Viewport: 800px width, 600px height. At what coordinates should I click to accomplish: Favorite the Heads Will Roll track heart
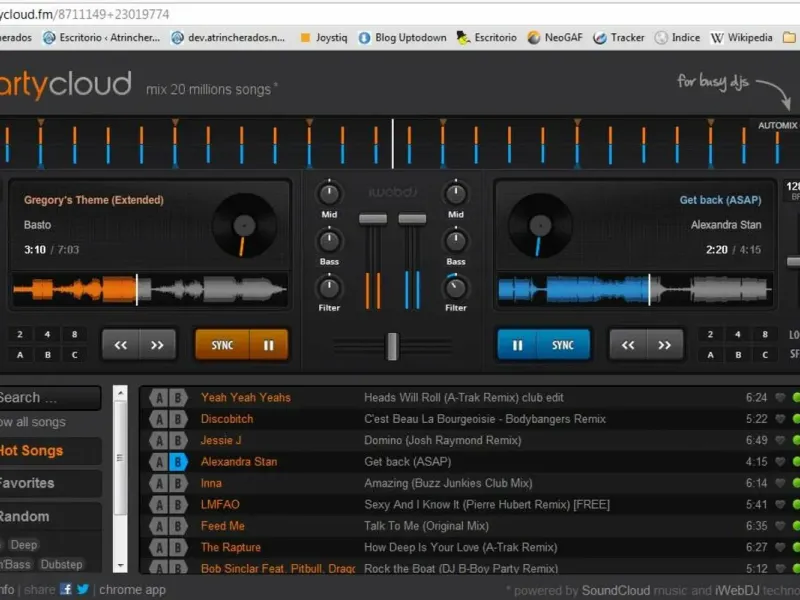pyautogui.click(x=780, y=397)
